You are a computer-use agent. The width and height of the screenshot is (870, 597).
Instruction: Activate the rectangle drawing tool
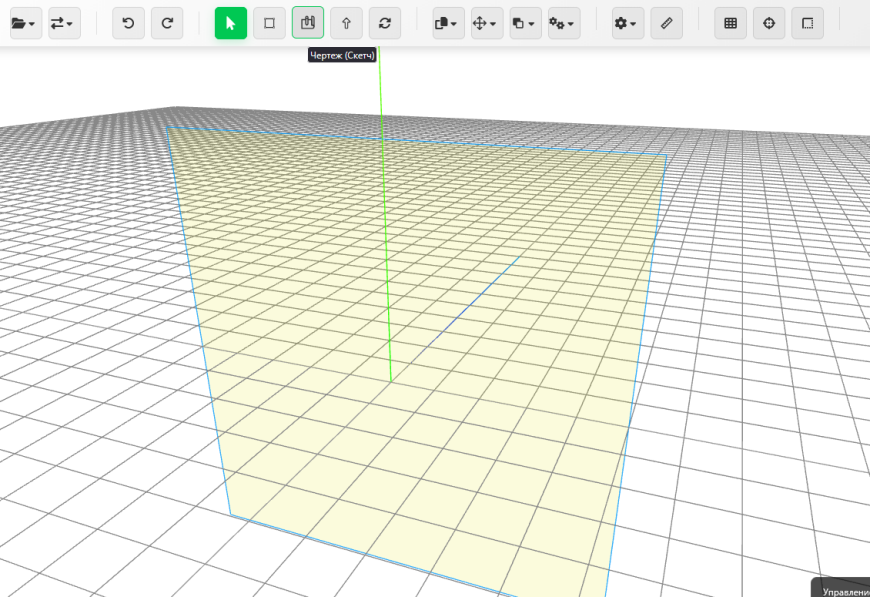click(268, 22)
